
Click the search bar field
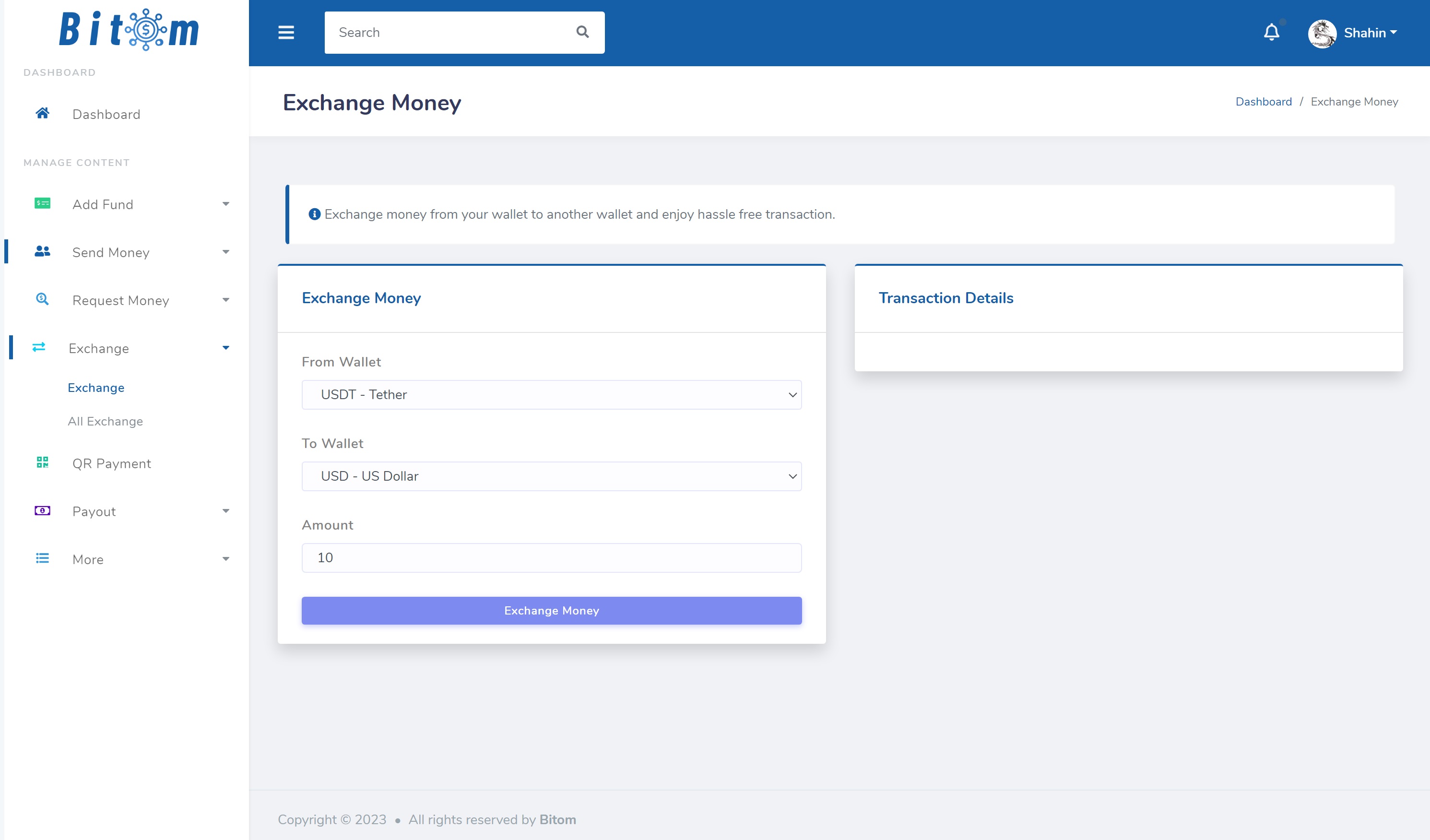[x=464, y=32]
